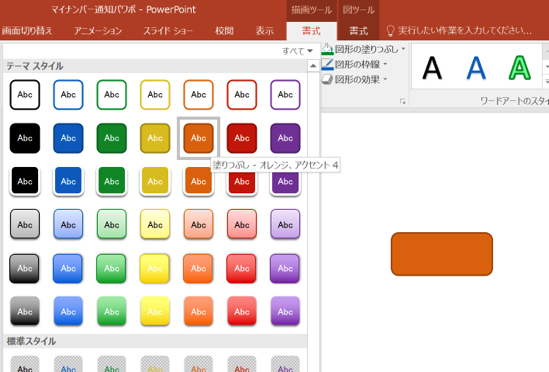Select black gradient moderate effect style, fifth row
The width and height of the screenshot is (549, 372).
click(25, 268)
